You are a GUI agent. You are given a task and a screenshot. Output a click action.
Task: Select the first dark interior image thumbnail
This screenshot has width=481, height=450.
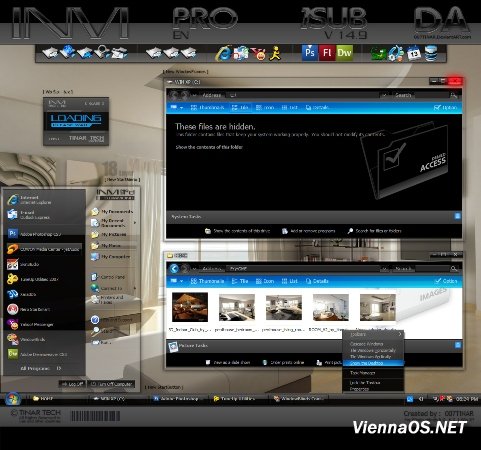190,307
